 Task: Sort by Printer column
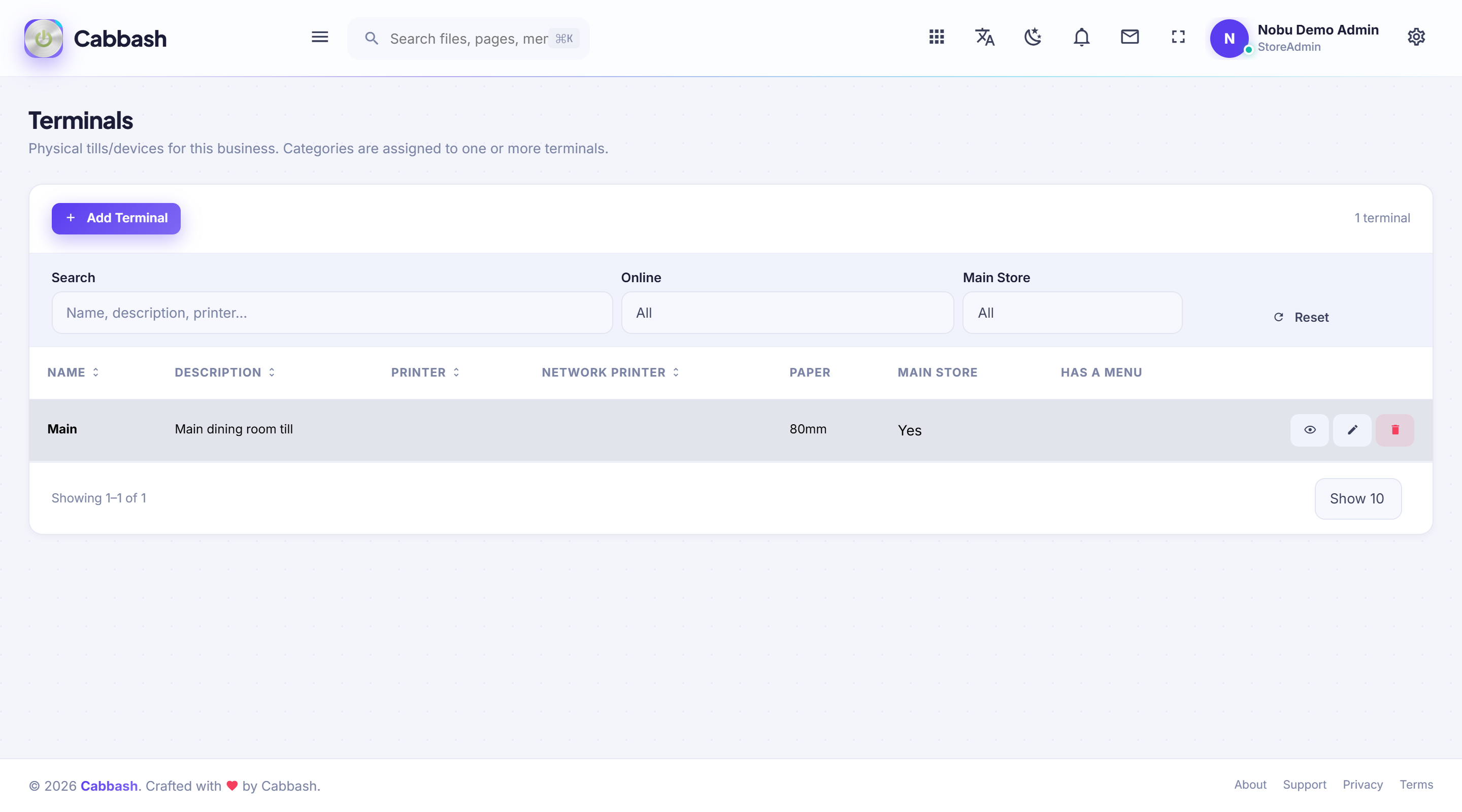pyautogui.click(x=425, y=372)
